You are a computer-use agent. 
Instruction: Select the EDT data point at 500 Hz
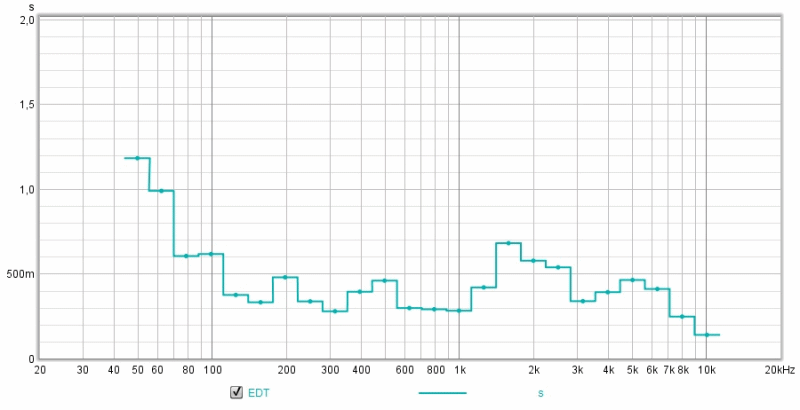pos(385,280)
